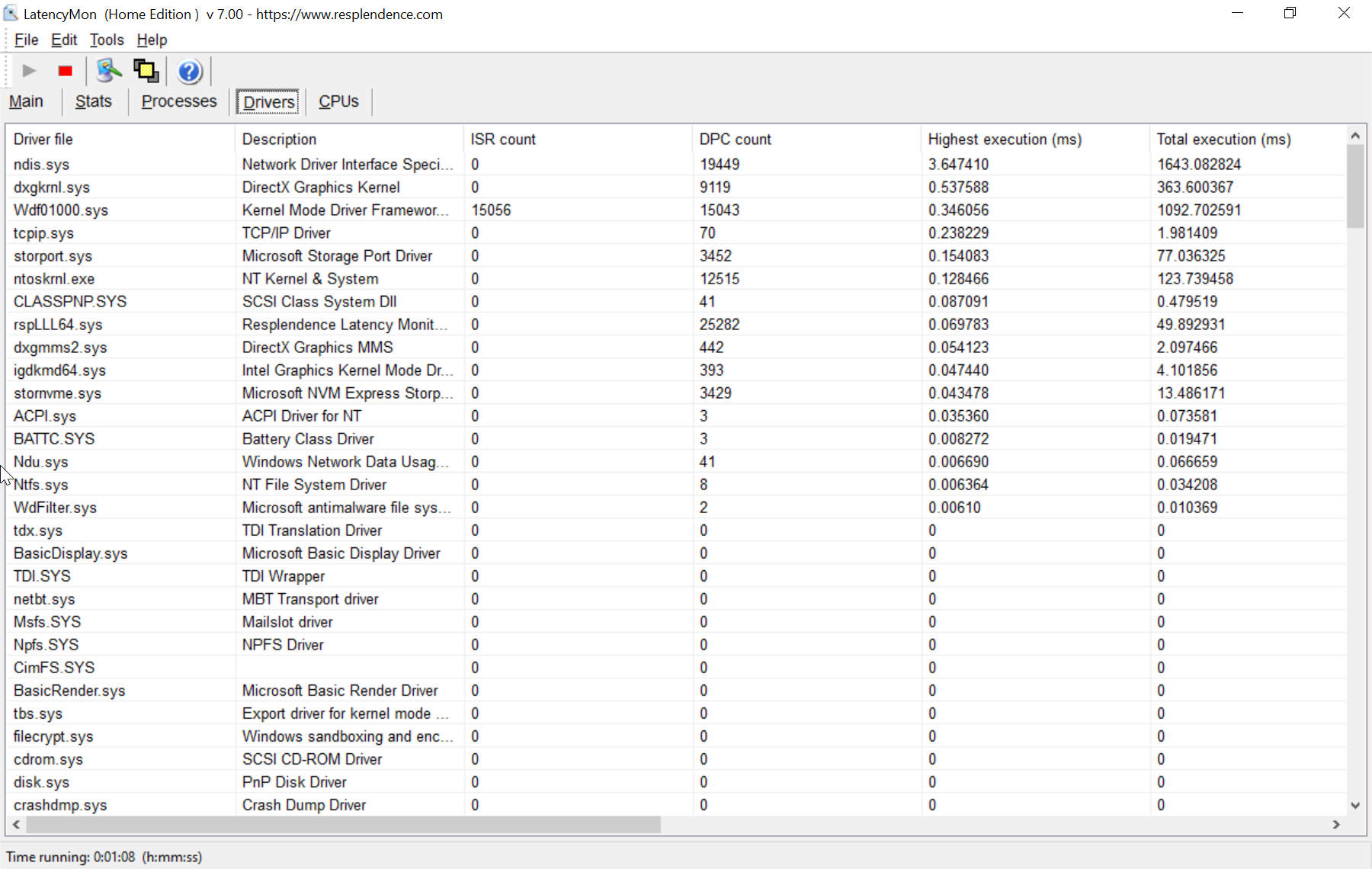This screenshot has width=1372, height=869.
Task: Select the CimFS.SYS driver row
Action: click(x=676, y=668)
